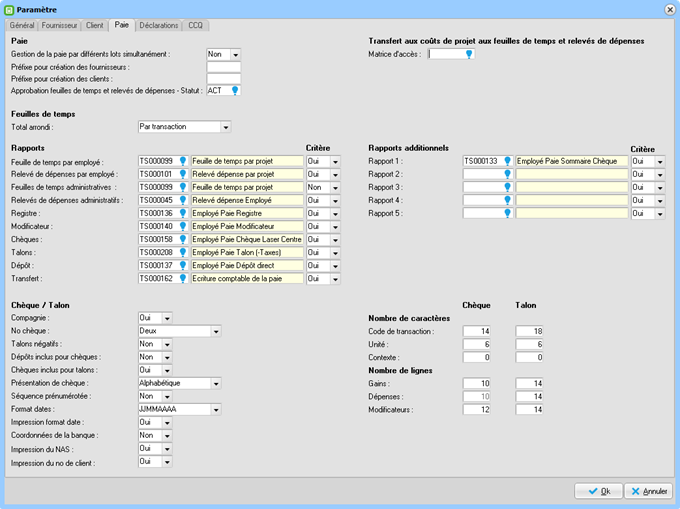Open lookup icon for Matrice d'accès field

point(469,54)
